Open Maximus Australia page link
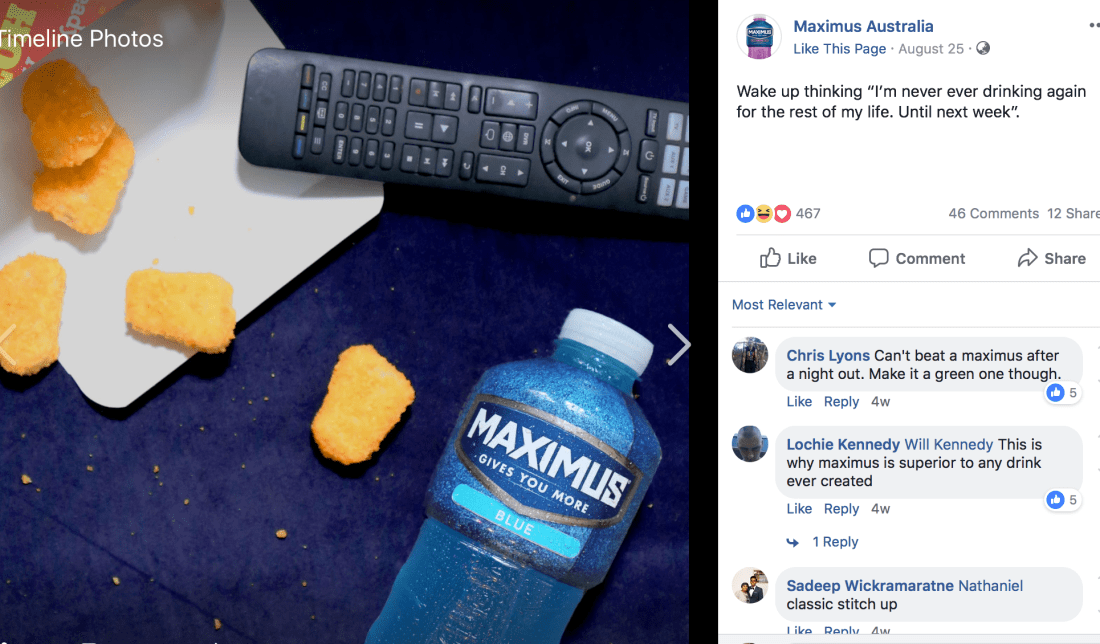Screen dimensions: 1100x644 click(x=863, y=26)
